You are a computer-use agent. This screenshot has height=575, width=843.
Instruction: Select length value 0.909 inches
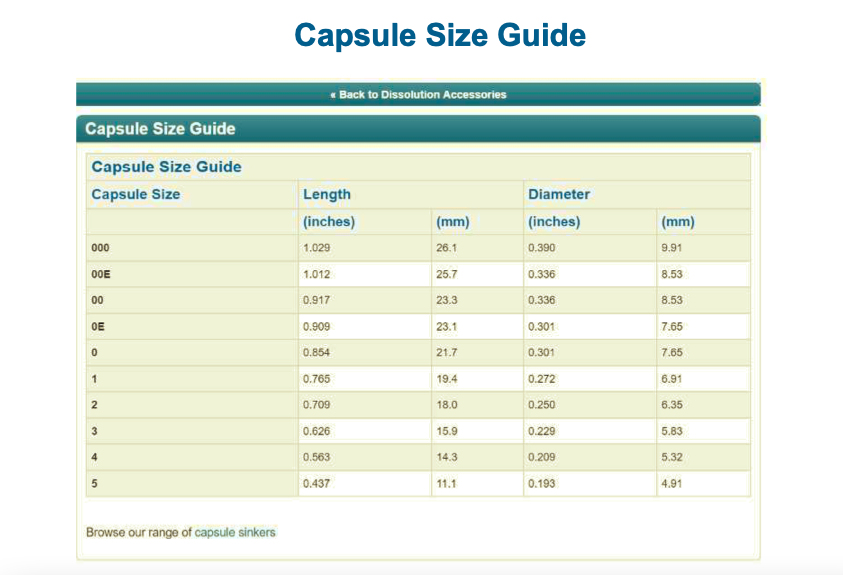coord(316,326)
